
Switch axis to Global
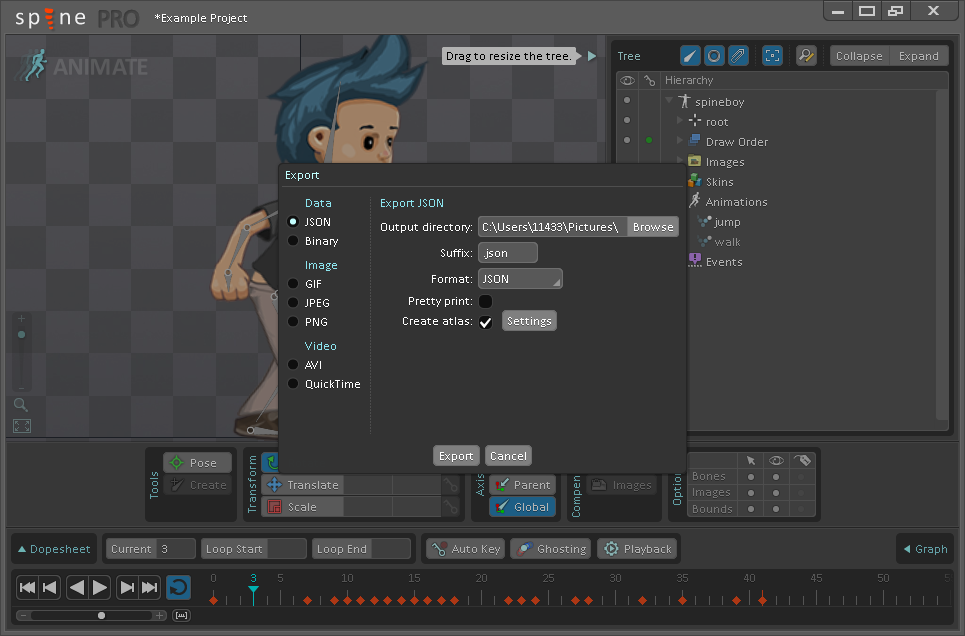[523, 507]
